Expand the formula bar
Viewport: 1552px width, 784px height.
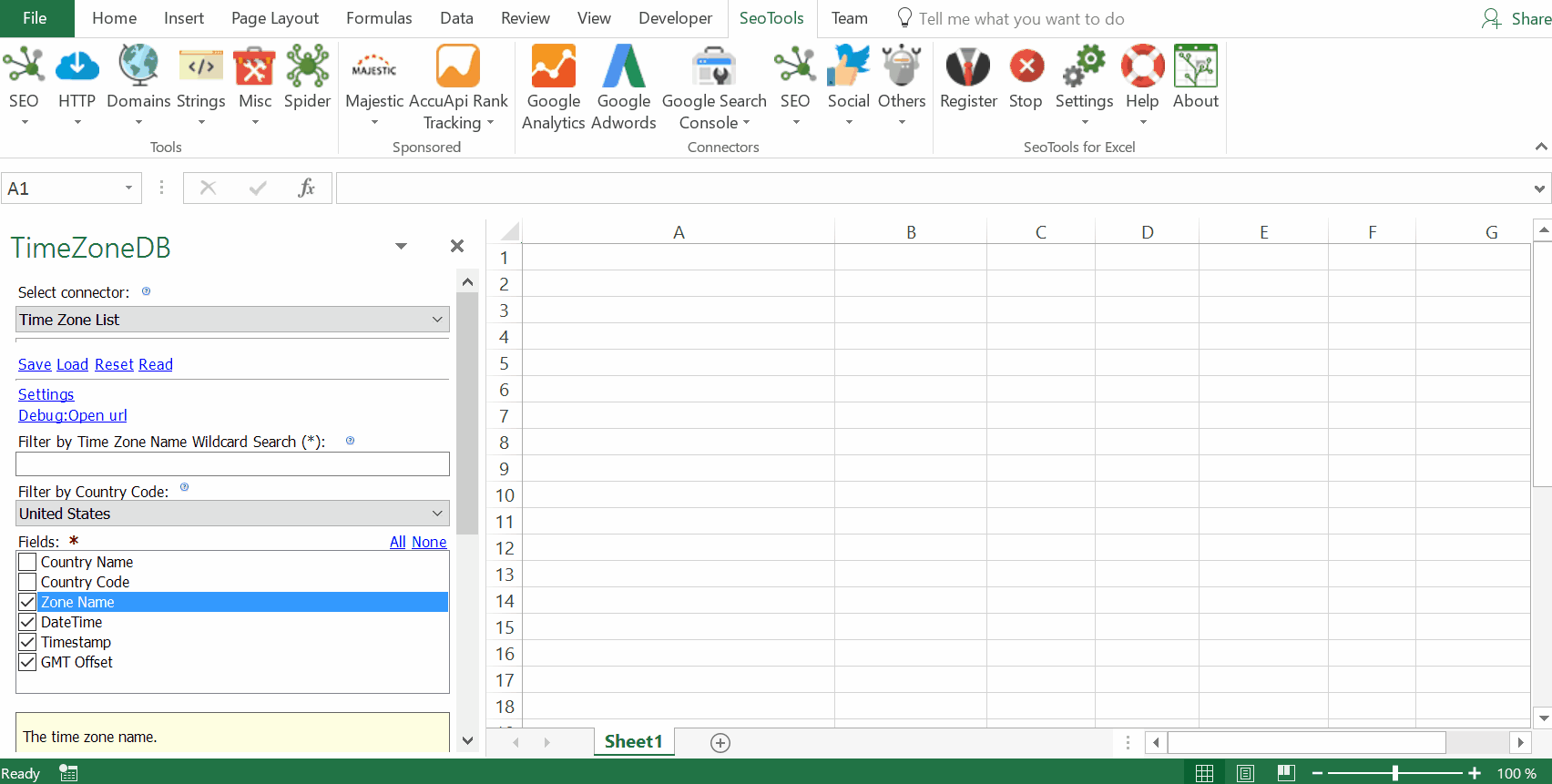click(x=1539, y=188)
